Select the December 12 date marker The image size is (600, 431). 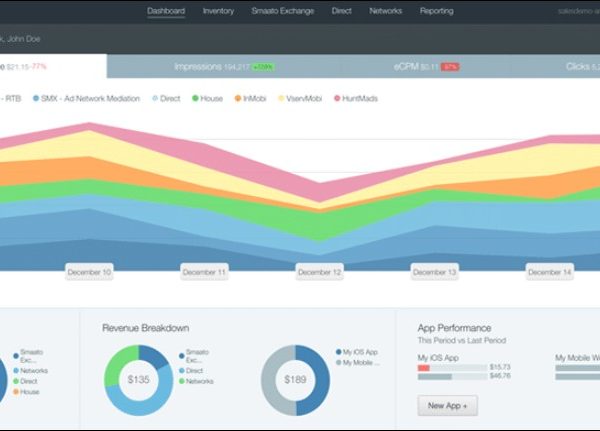320,272
